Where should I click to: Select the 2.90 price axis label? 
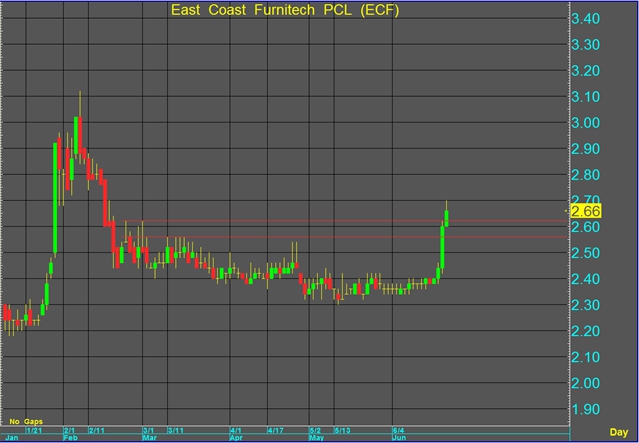tap(585, 149)
